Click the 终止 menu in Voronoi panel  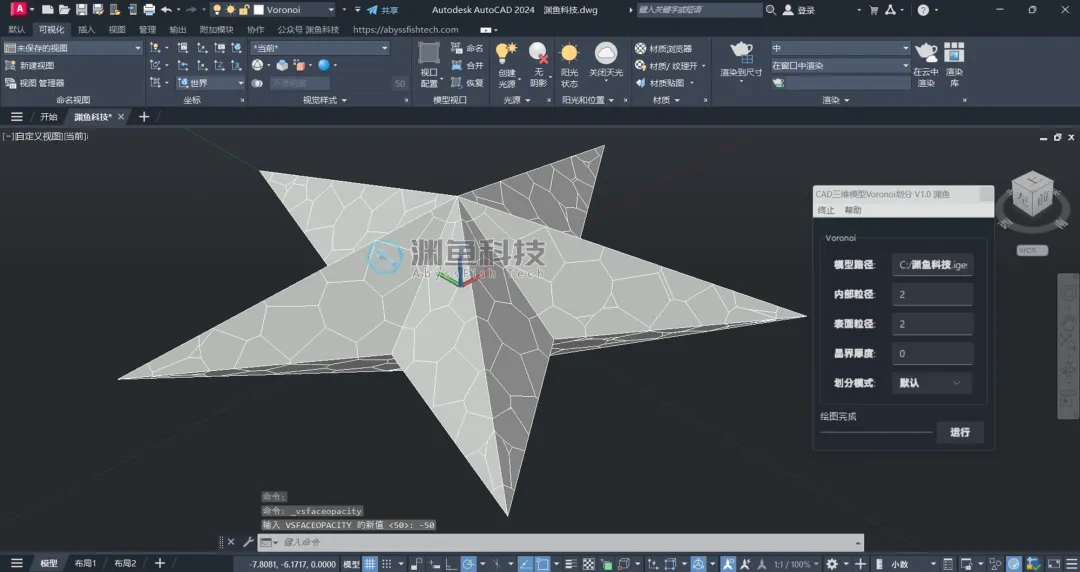825,210
